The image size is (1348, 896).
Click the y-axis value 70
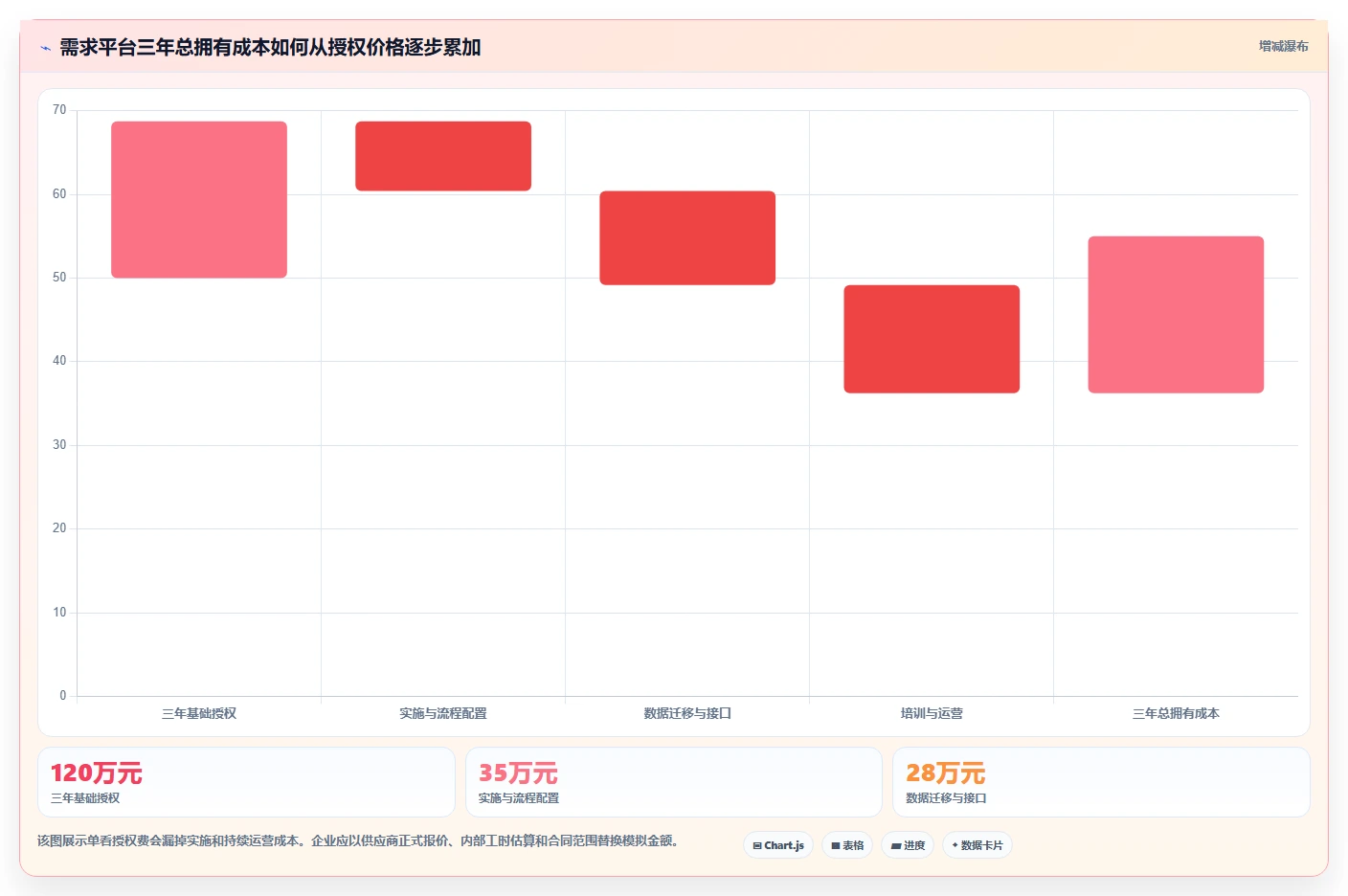point(59,110)
